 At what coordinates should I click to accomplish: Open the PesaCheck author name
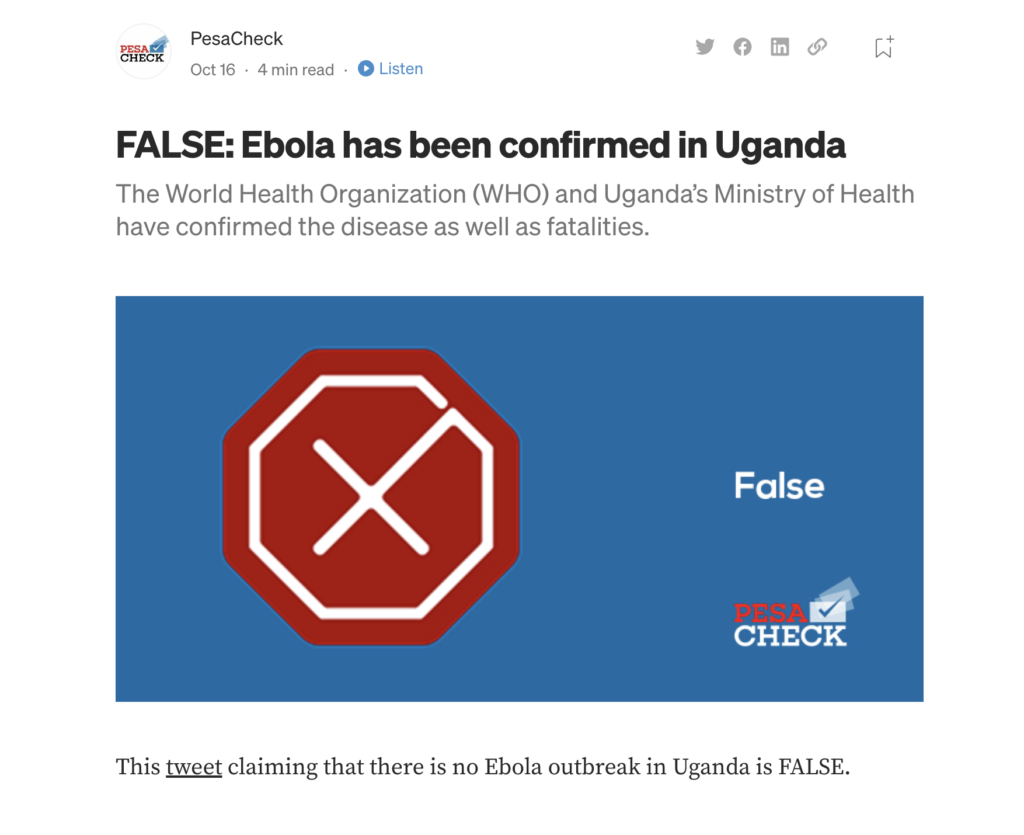coord(236,39)
